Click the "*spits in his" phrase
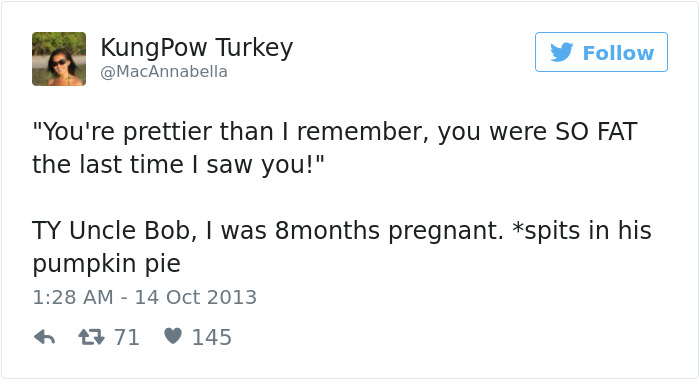This screenshot has width=700, height=380. pos(582,231)
